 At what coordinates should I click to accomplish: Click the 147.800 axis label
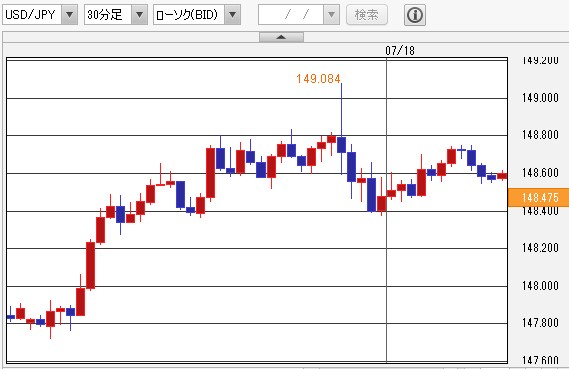point(540,323)
